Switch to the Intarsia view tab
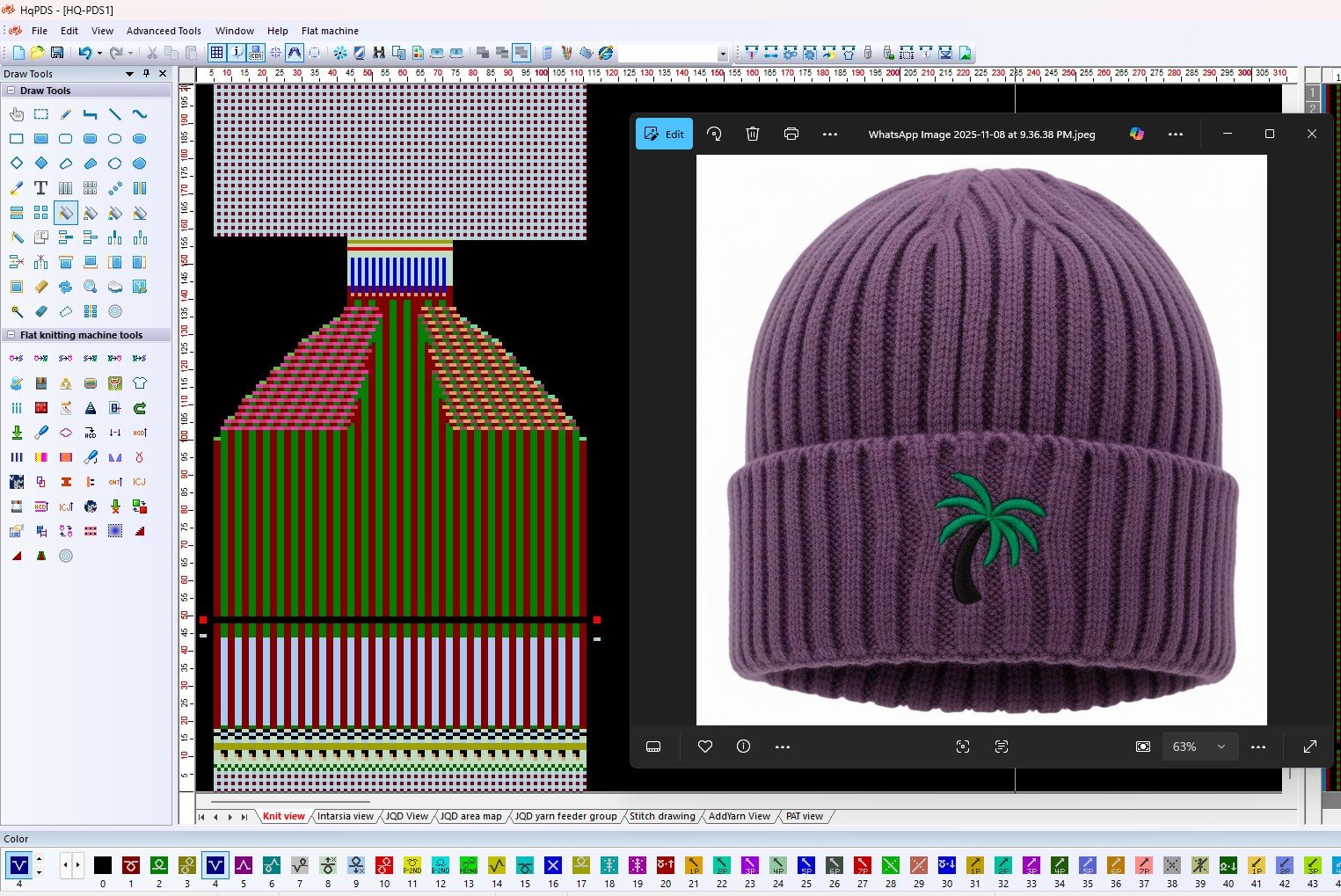 pos(345,817)
